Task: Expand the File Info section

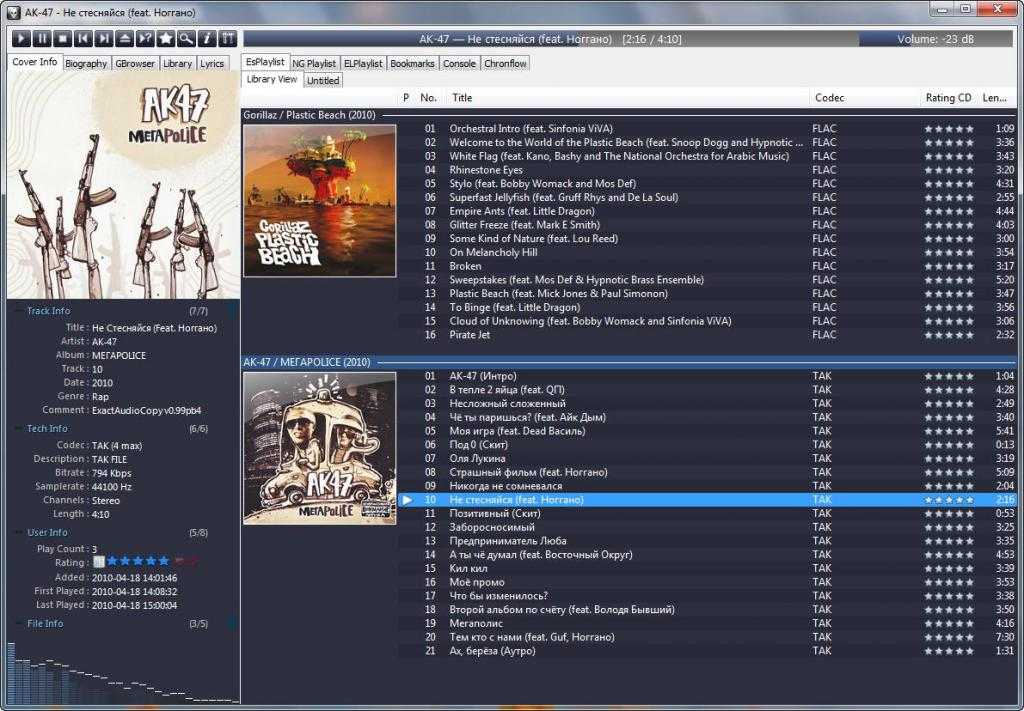Action: (44, 624)
